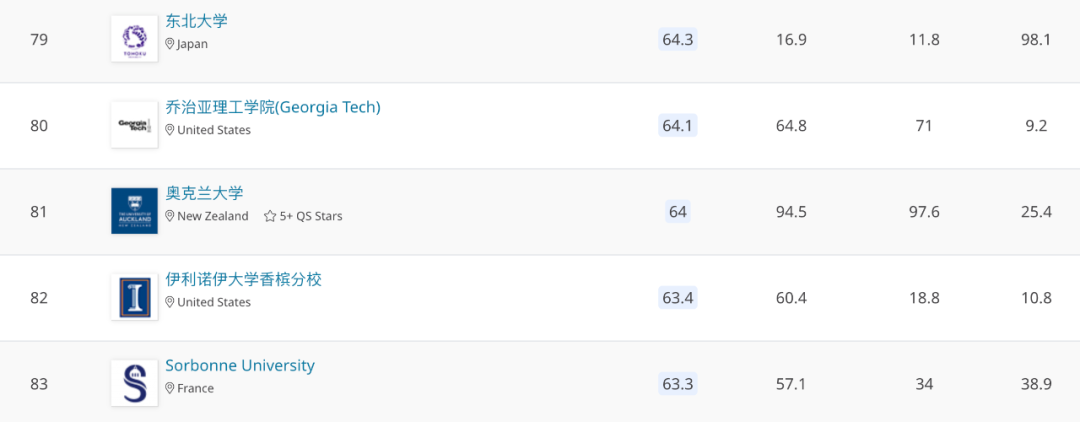The width and height of the screenshot is (1080, 422).
Task: Open the 伊利诺伊大学香槟分校 link
Action: tap(244, 279)
